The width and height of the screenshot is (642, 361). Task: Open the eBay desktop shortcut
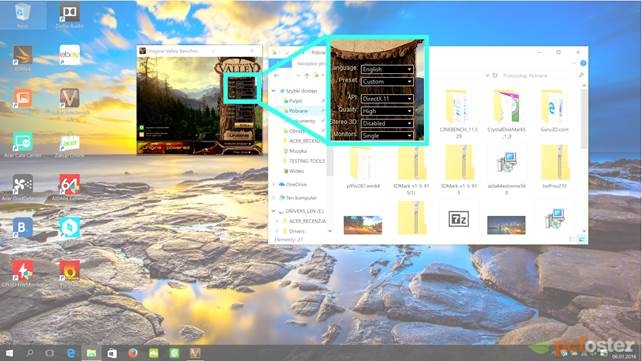69,55
